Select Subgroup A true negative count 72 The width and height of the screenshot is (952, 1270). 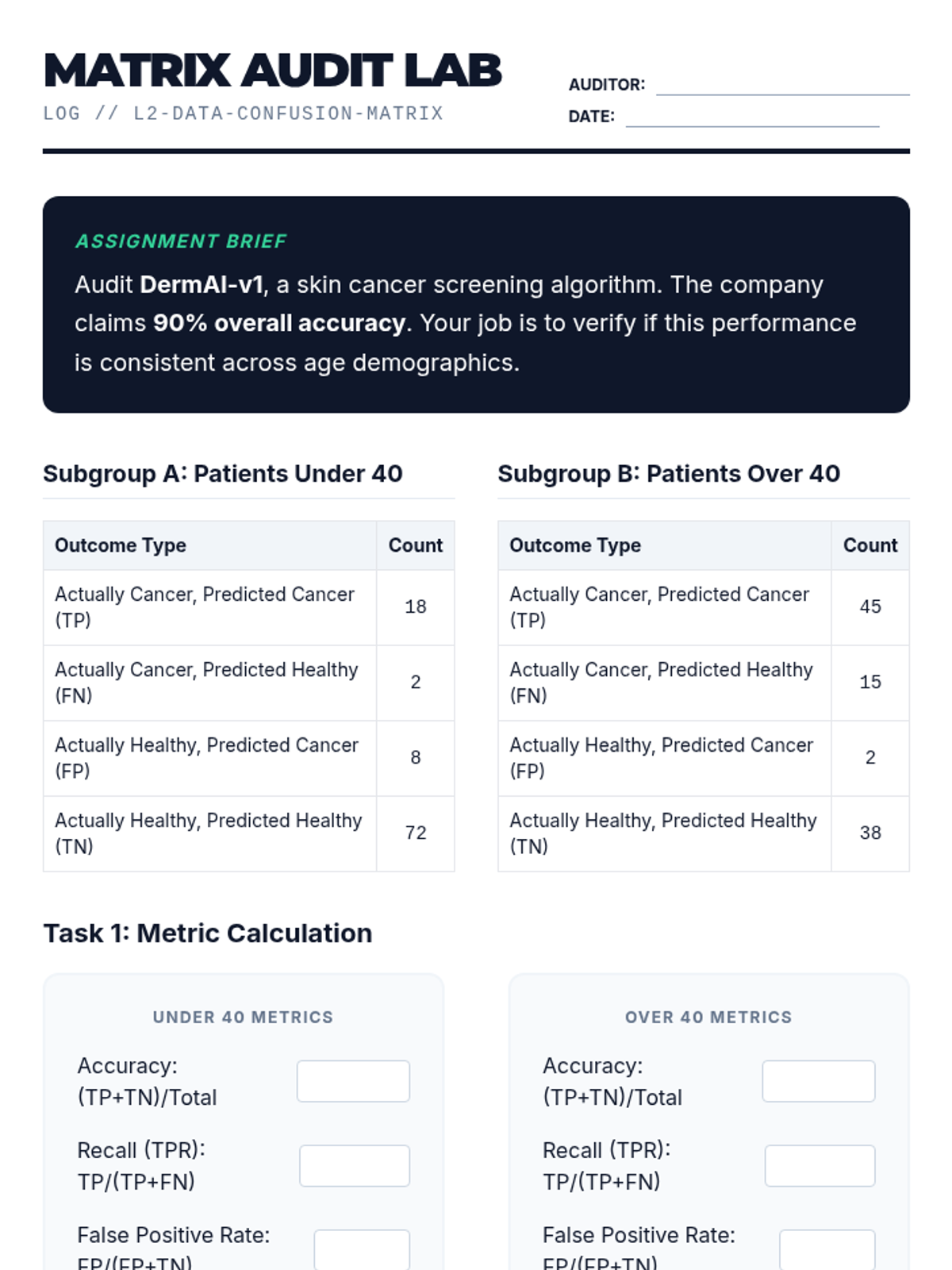coord(416,833)
